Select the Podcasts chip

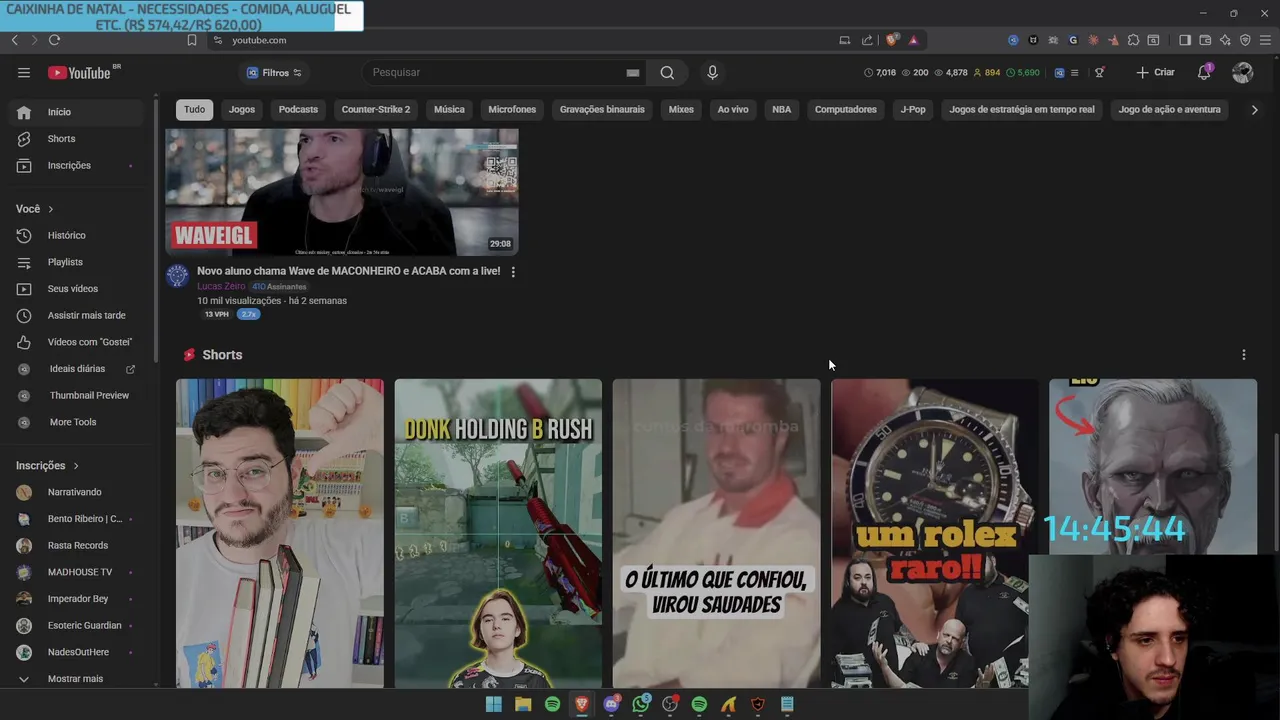[298, 110]
